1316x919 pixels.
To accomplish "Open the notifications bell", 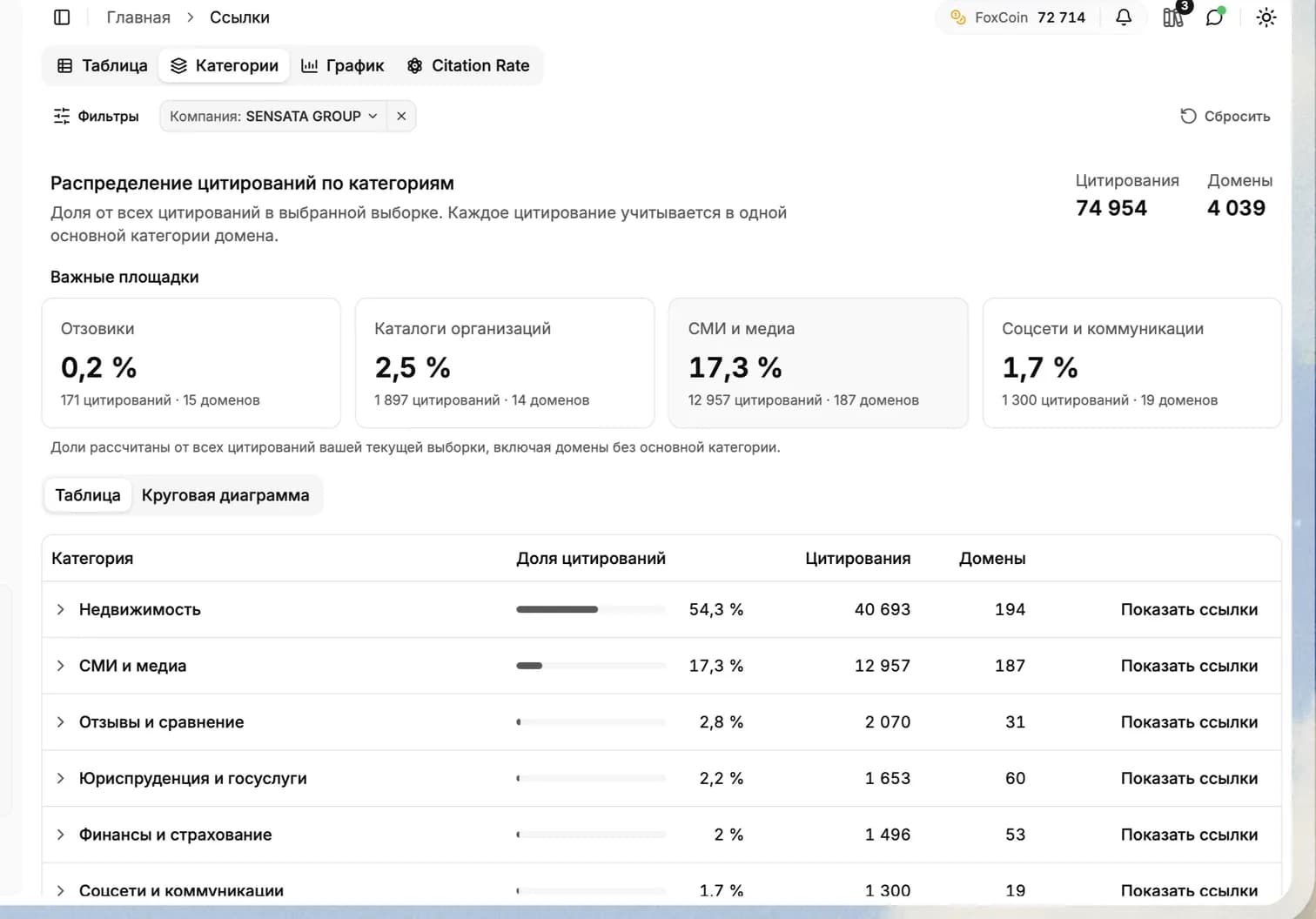I will tap(1124, 17).
